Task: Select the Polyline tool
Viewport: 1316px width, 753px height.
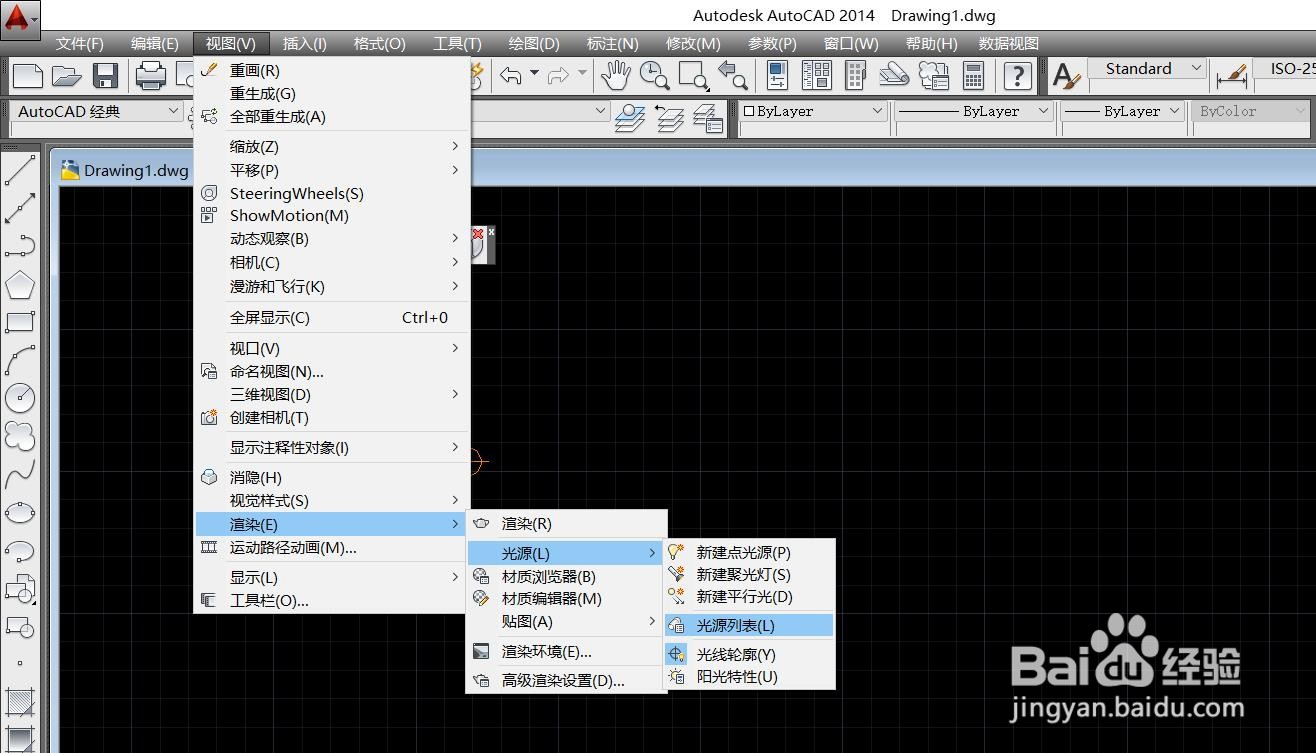Action: point(20,246)
